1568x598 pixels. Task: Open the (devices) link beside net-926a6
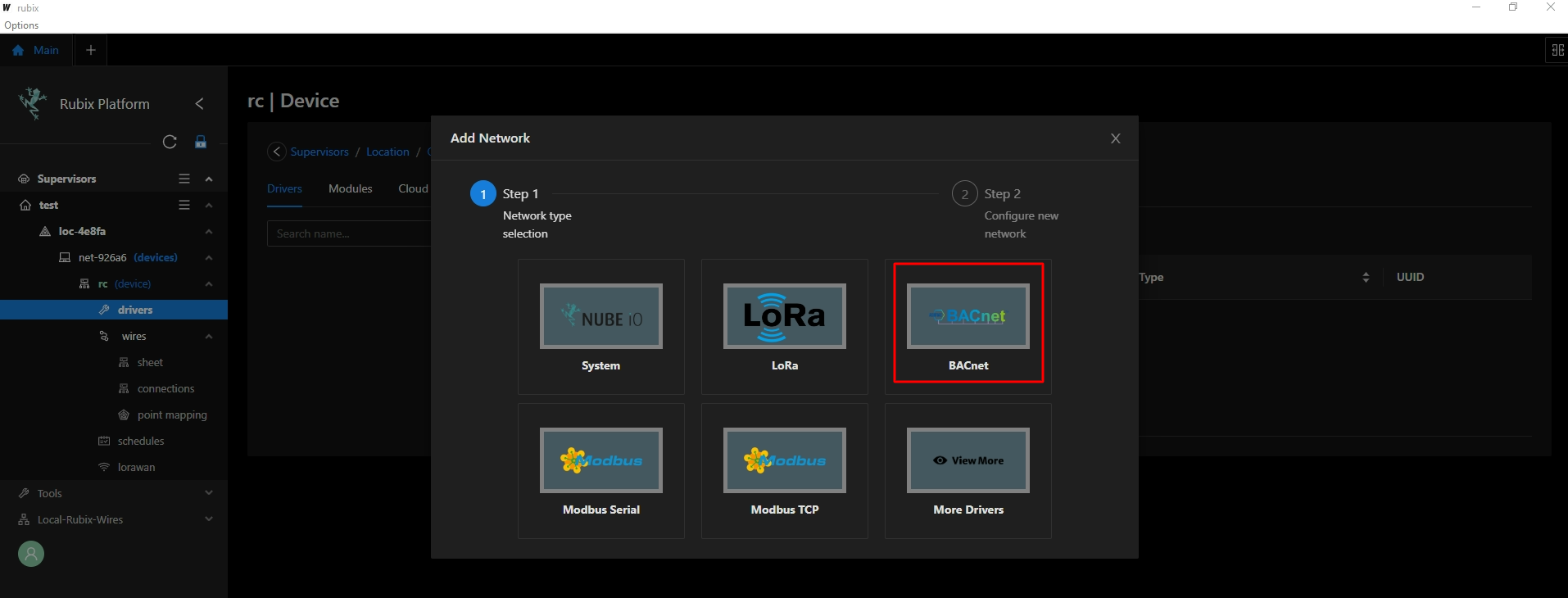pyautogui.click(x=156, y=257)
